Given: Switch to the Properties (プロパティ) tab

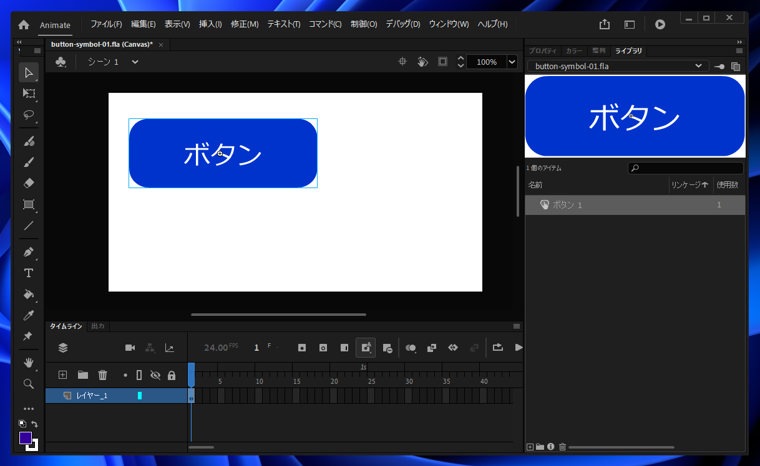Looking at the screenshot, I should pyautogui.click(x=542, y=51).
